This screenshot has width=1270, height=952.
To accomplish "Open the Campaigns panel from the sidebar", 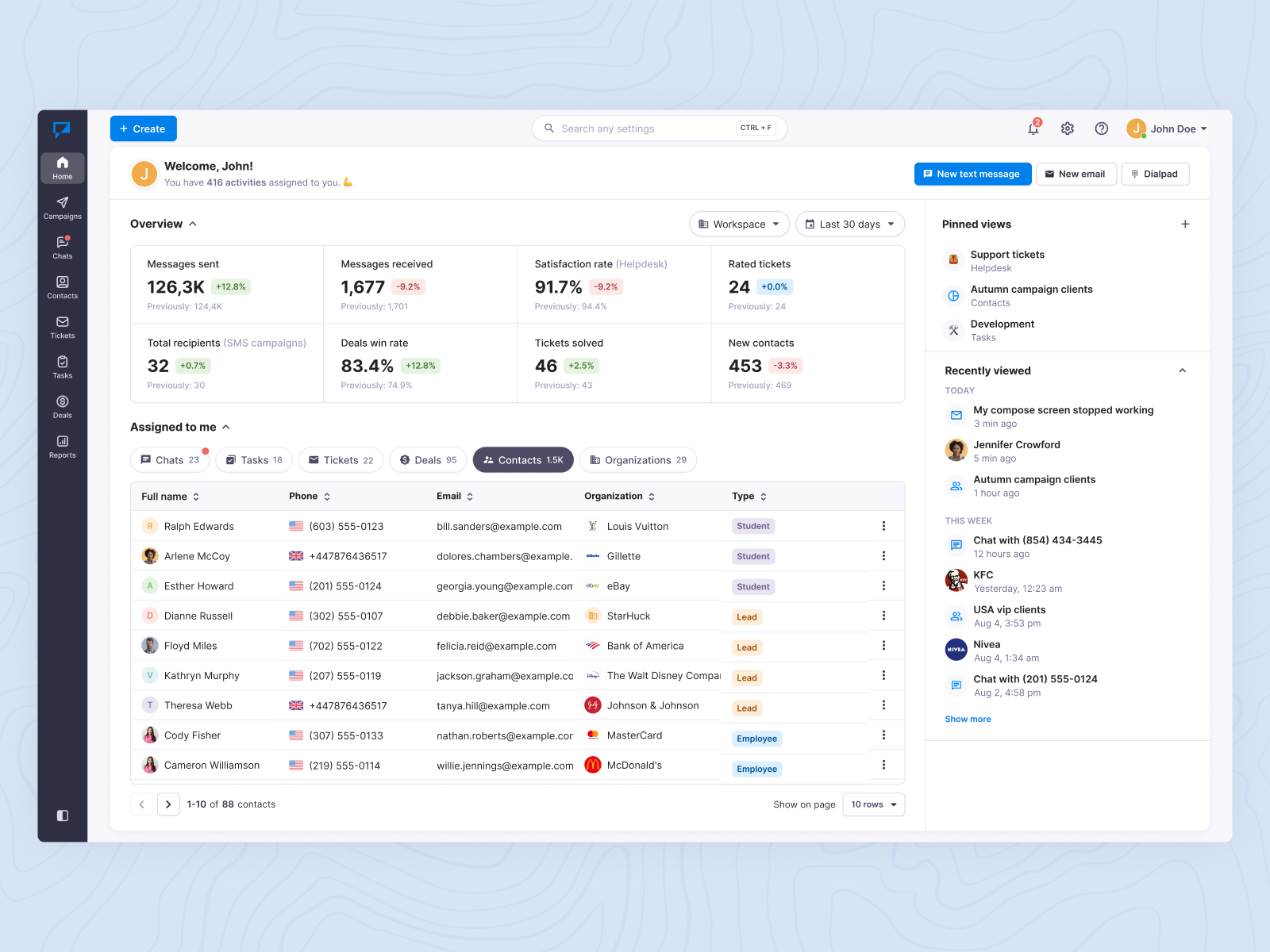I will tap(62, 208).
